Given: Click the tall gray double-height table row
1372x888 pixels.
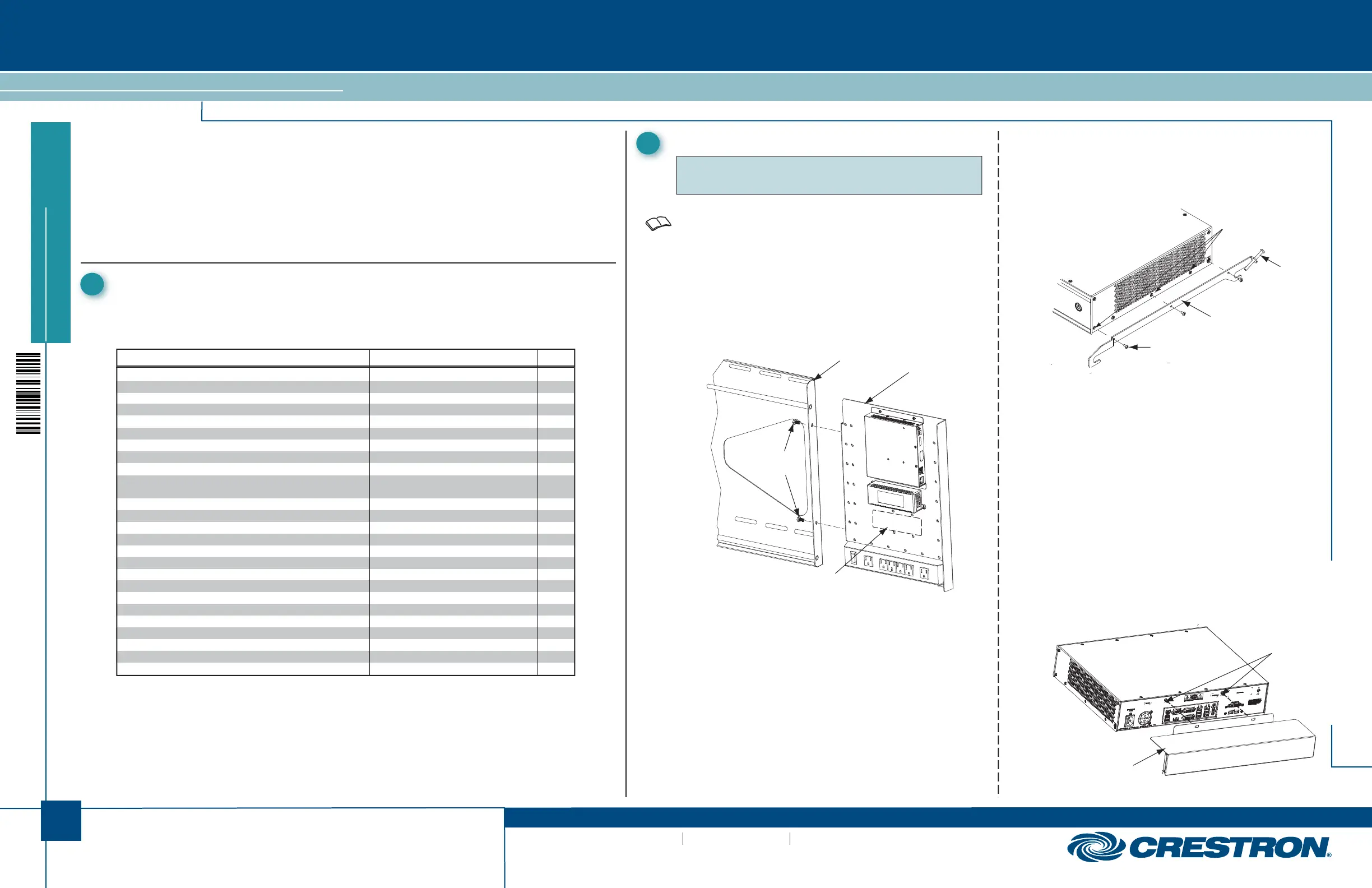Looking at the screenshot, I should 345,486.
